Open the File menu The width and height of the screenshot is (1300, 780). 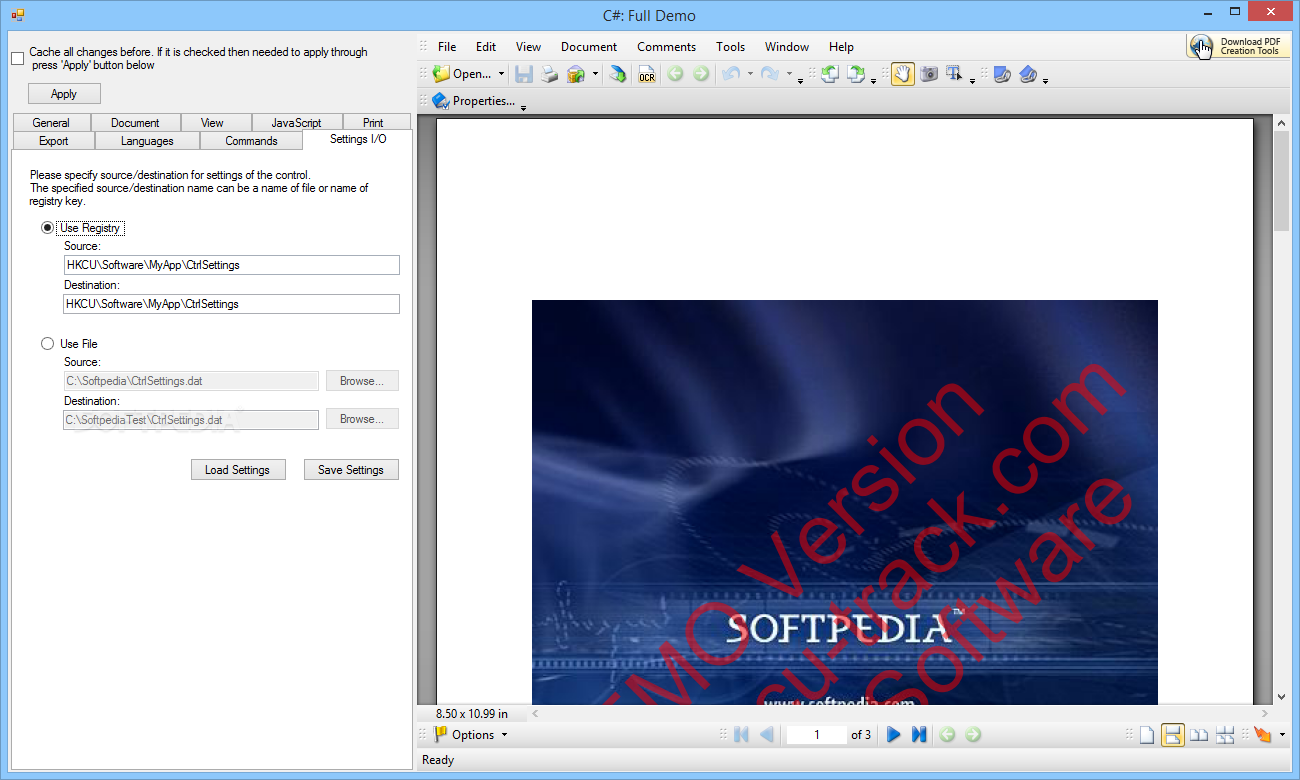tap(447, 47)
